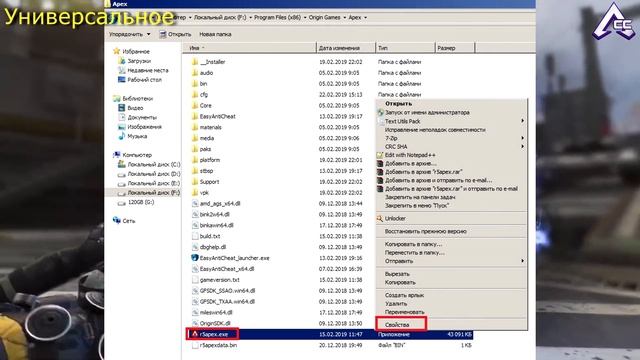The width and height of the screenshot is (640, 360).
Task: Select the Core folder icon
Action: point(195,105)
